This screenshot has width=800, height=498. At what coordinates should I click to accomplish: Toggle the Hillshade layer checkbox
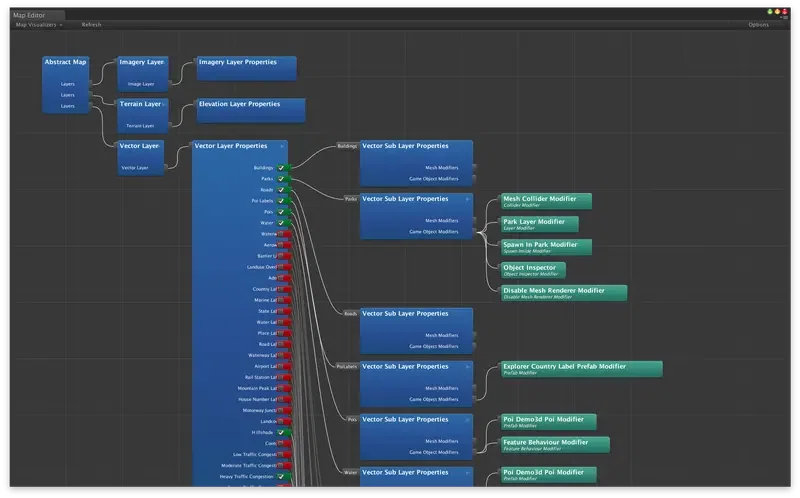pyautogui.click(x=281, y=433)
